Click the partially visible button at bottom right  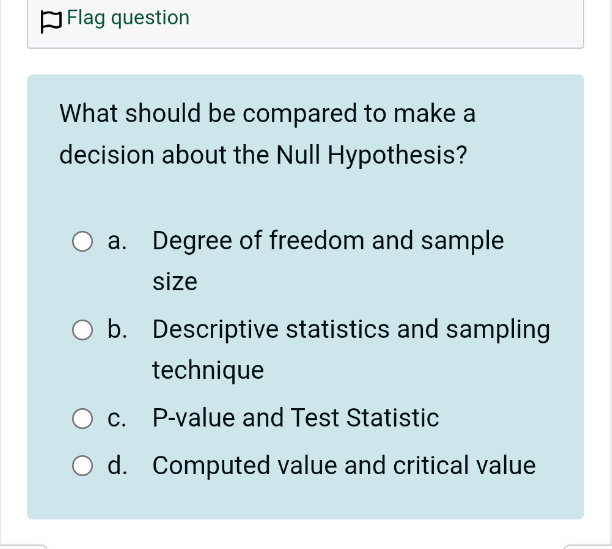(588, 546)
